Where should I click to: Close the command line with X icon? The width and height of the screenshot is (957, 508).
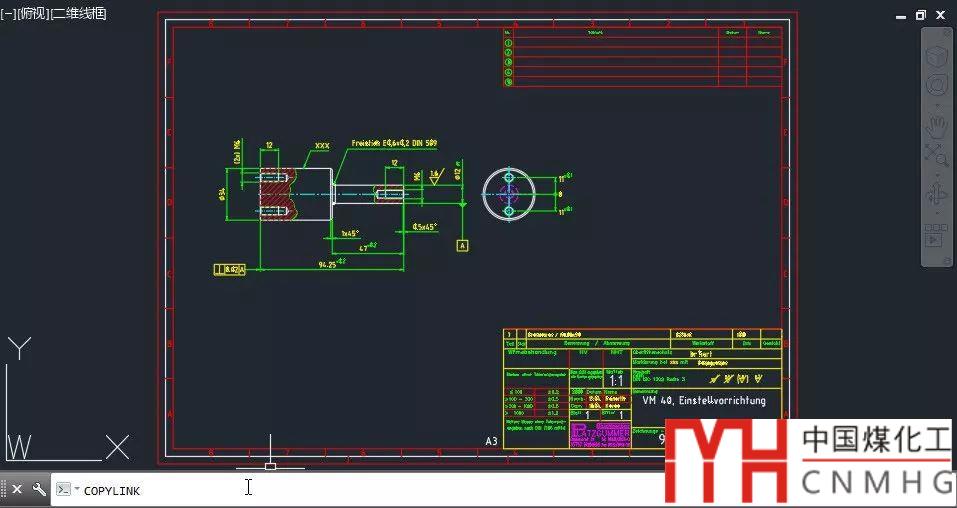[x=17, y=489]
